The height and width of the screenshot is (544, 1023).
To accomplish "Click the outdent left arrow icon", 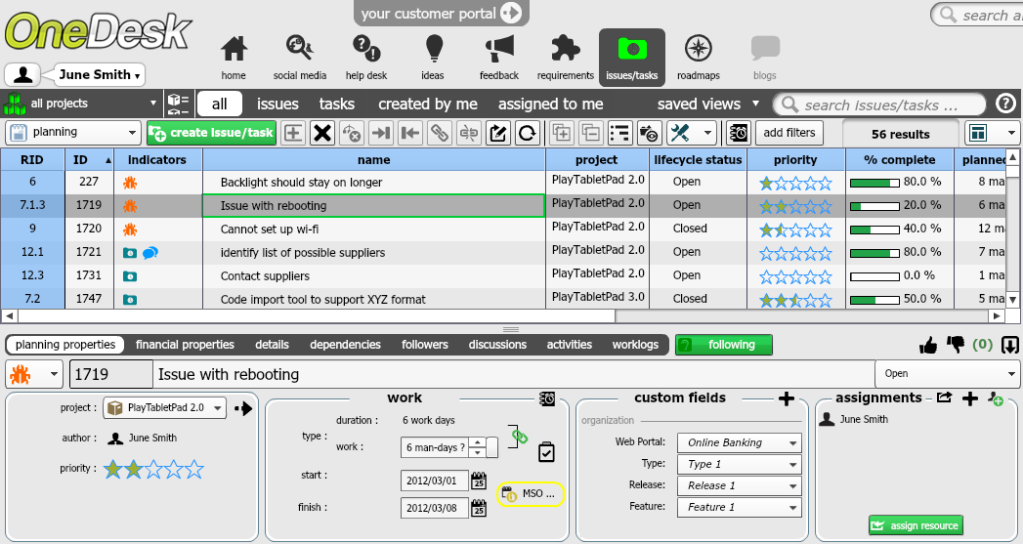I will point(410,133).
